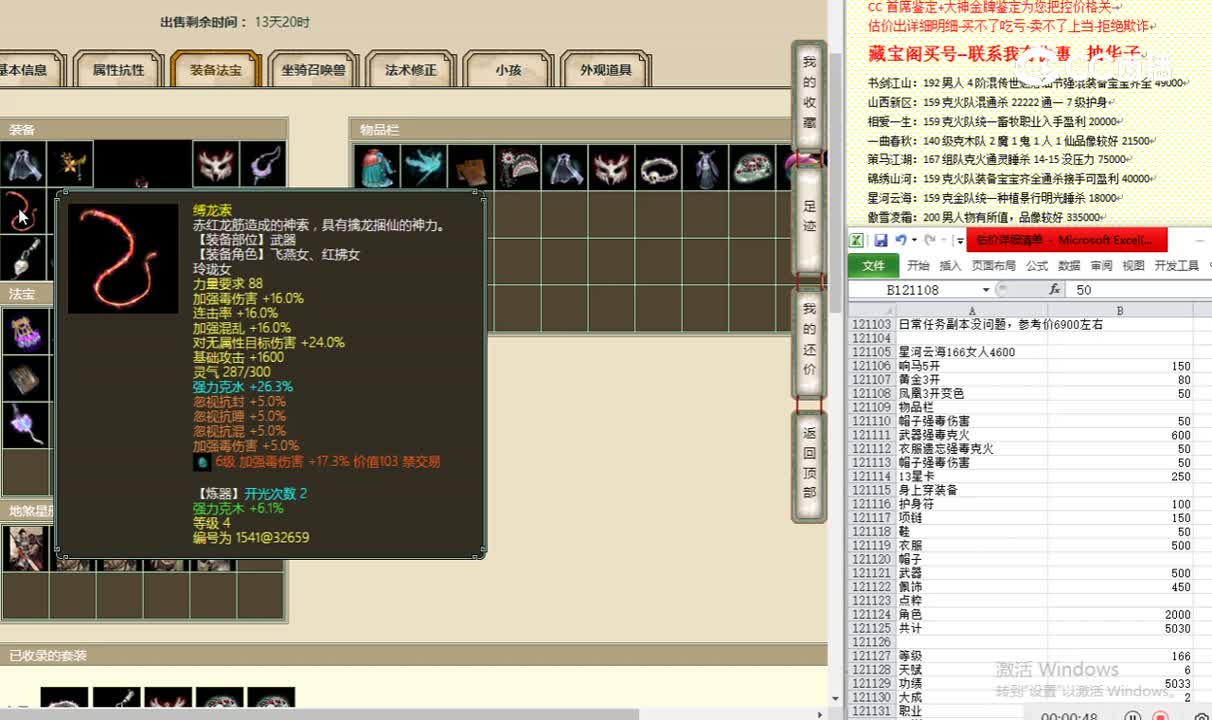Click the Excel undo arrow

point(901,240)
